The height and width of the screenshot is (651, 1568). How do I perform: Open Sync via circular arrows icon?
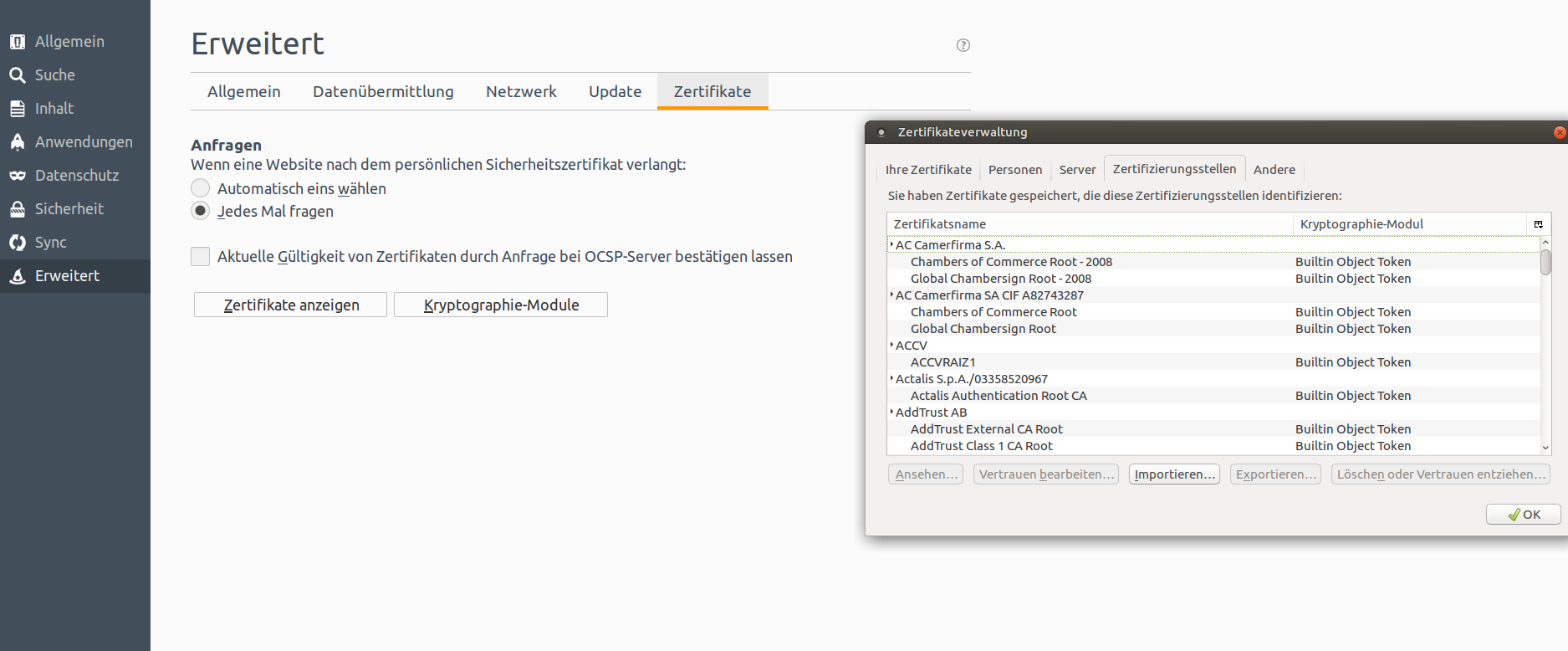(18, 243)
